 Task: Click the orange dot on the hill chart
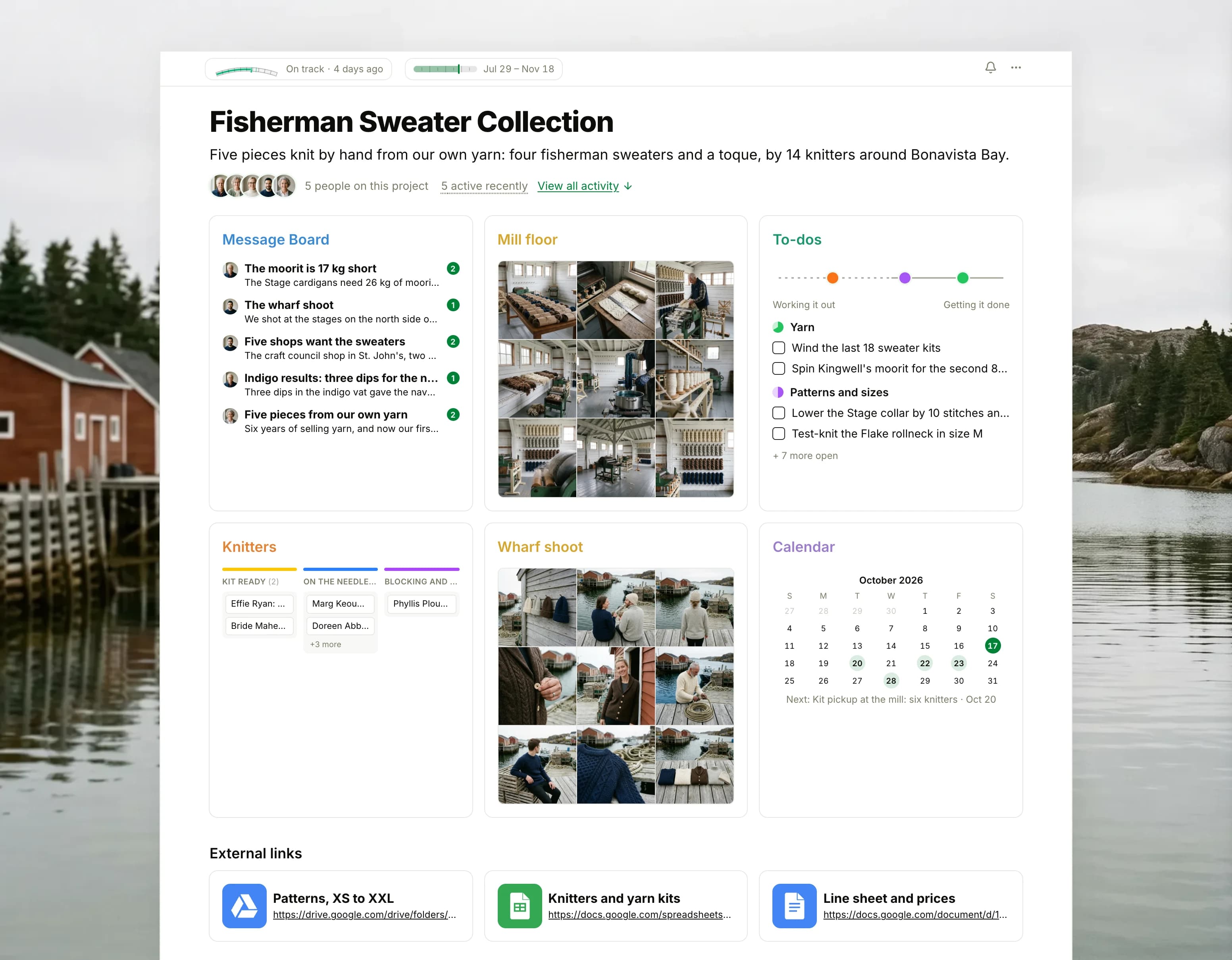[x=833, y=278]
